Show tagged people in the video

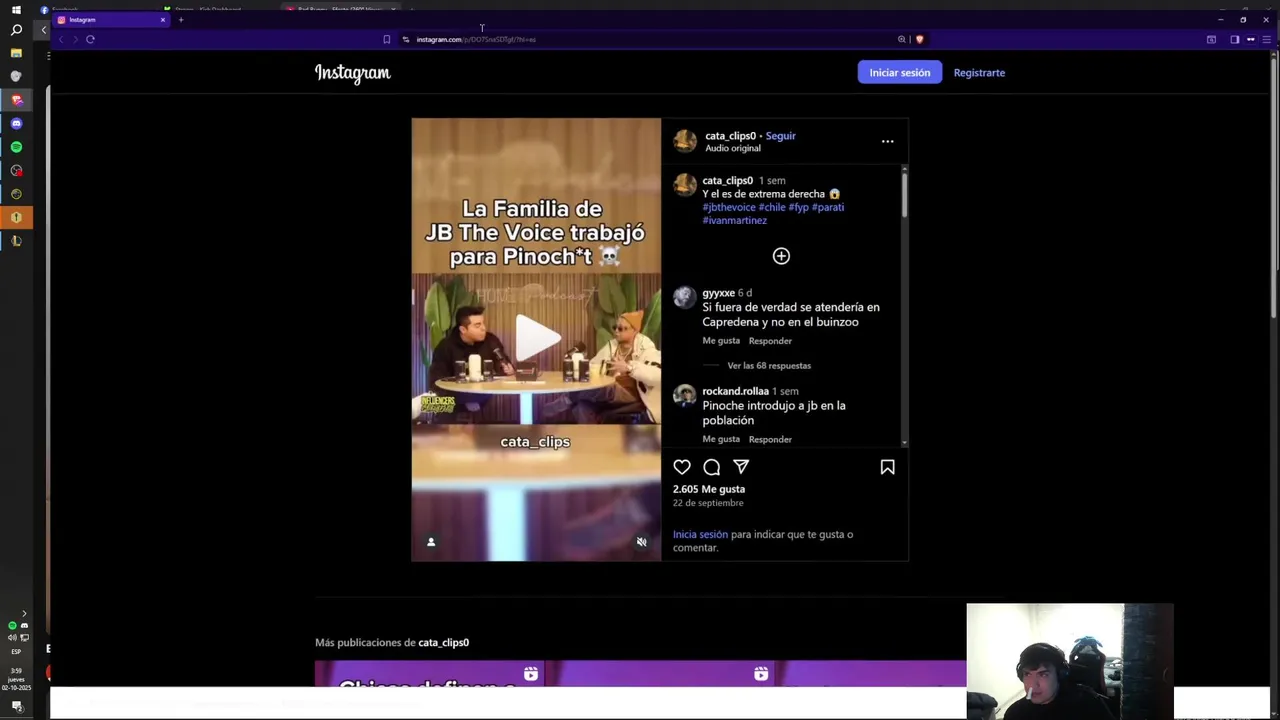(x=431, y=542)
